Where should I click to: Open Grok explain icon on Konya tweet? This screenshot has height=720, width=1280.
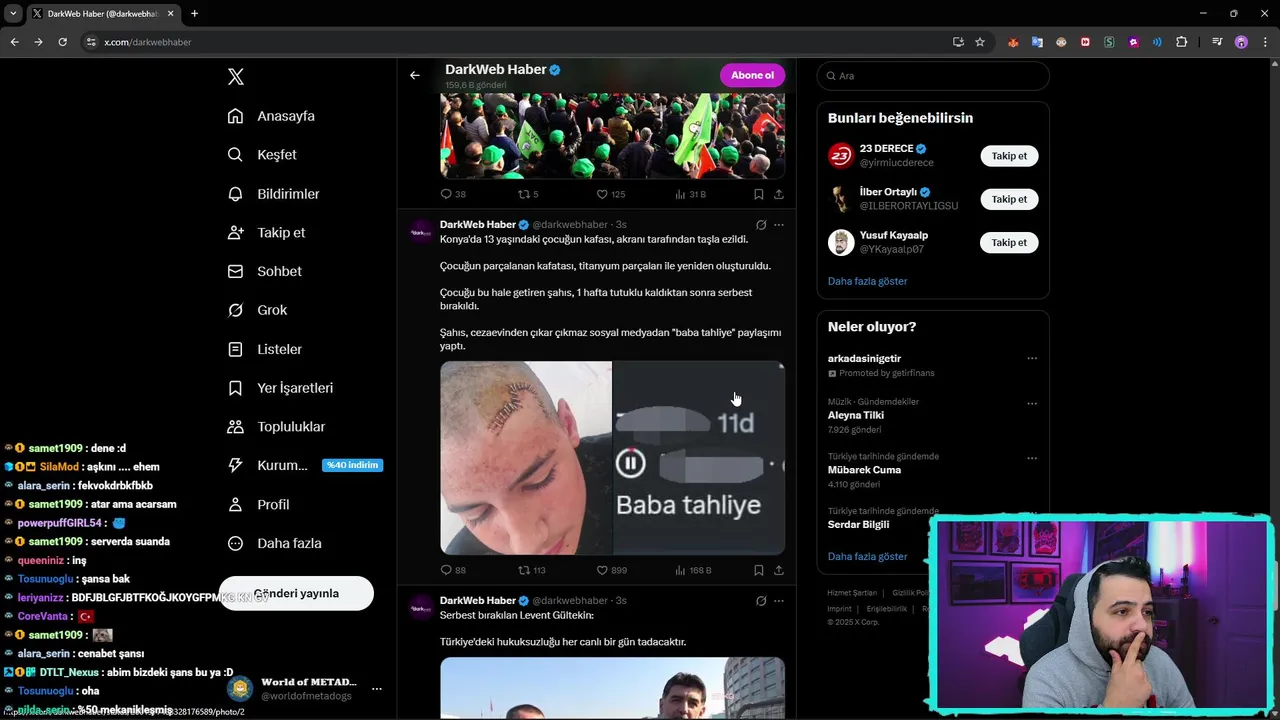click(x=761, y=225)
